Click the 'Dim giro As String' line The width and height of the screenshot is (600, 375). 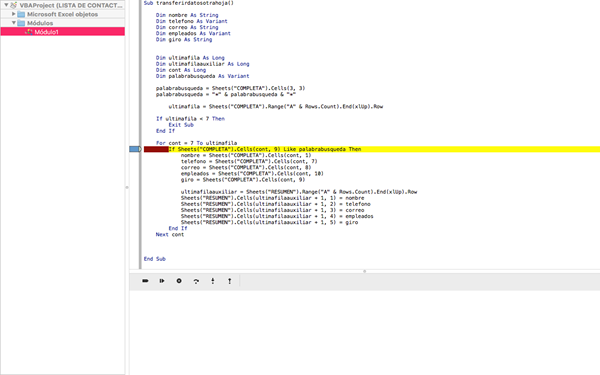184,39
